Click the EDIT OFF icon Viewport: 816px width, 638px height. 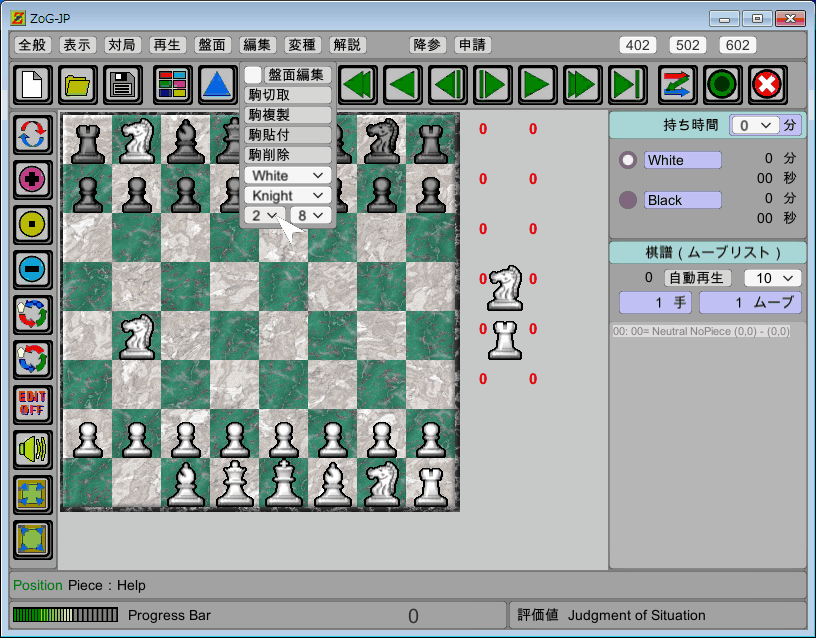(33, 404)
